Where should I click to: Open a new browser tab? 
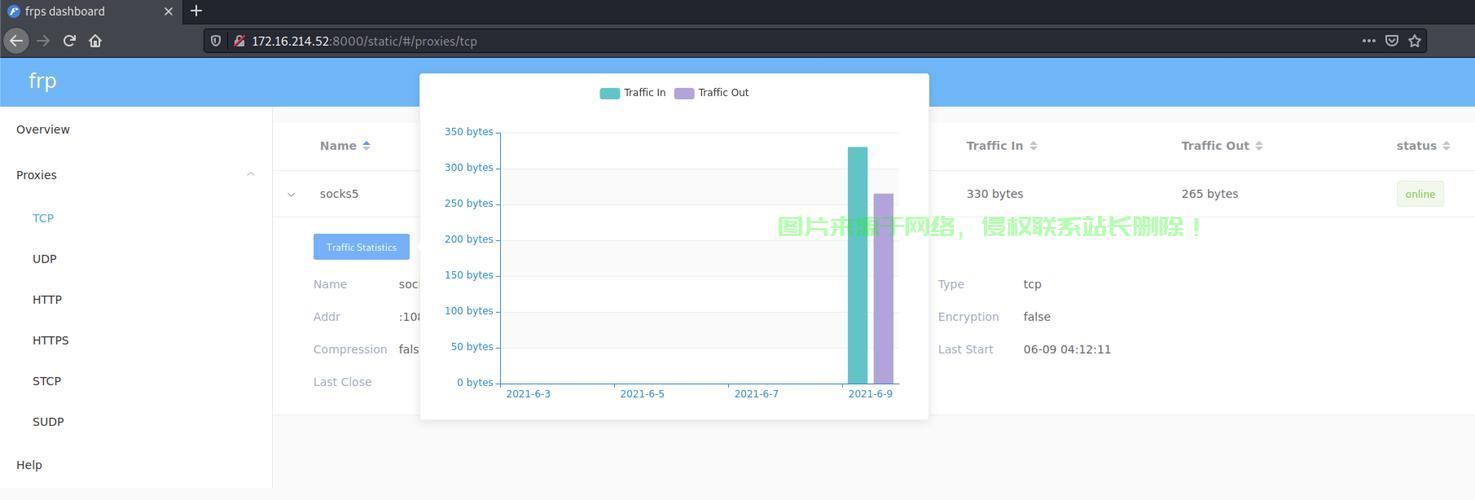pyautogui.click(x=196, y=11)
